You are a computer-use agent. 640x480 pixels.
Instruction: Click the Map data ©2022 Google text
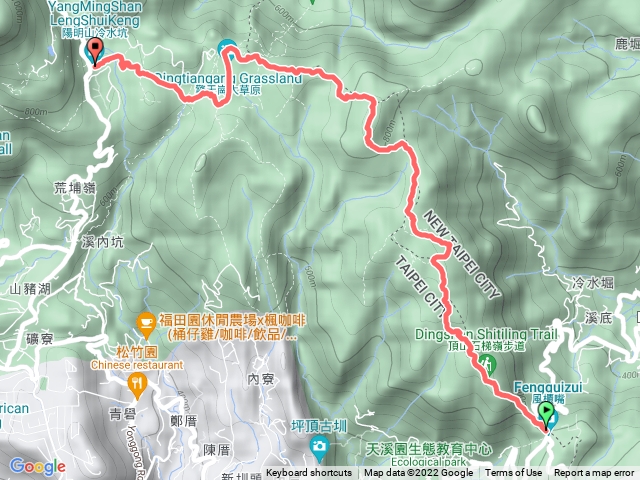point(418,473)
